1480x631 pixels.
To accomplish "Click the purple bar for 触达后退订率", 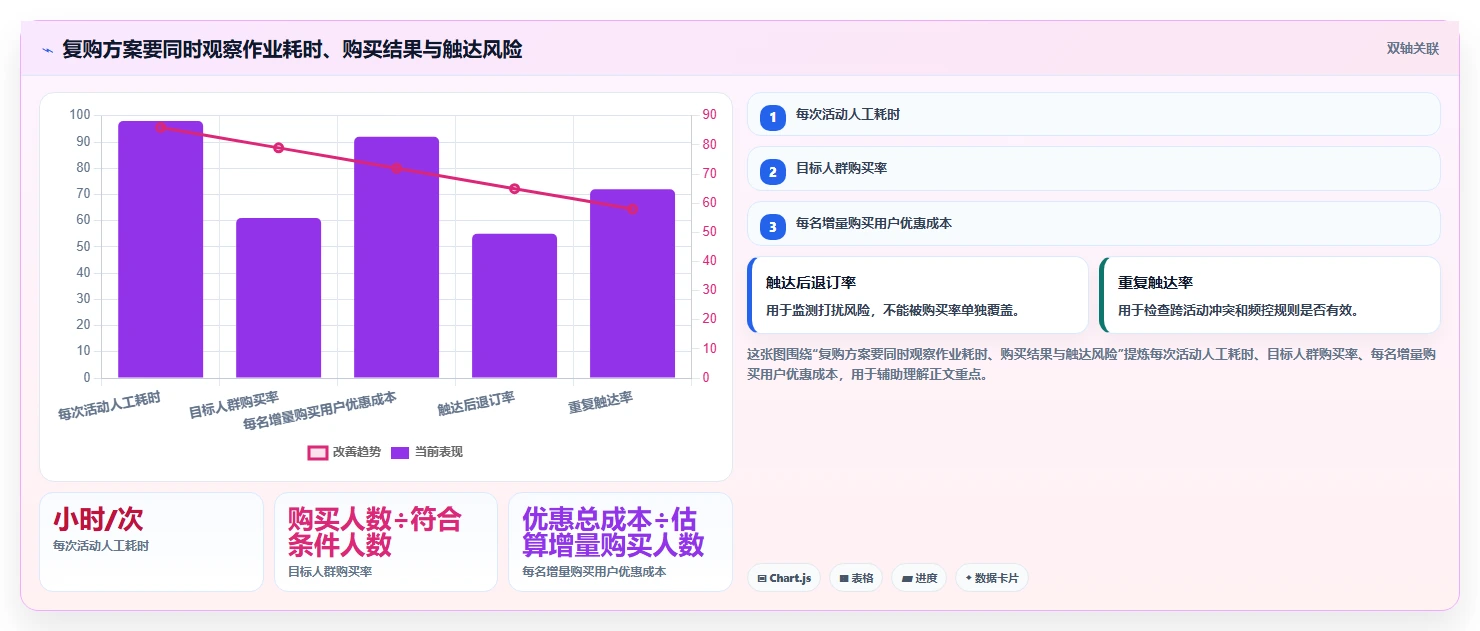I will click(x=514, y=306).
